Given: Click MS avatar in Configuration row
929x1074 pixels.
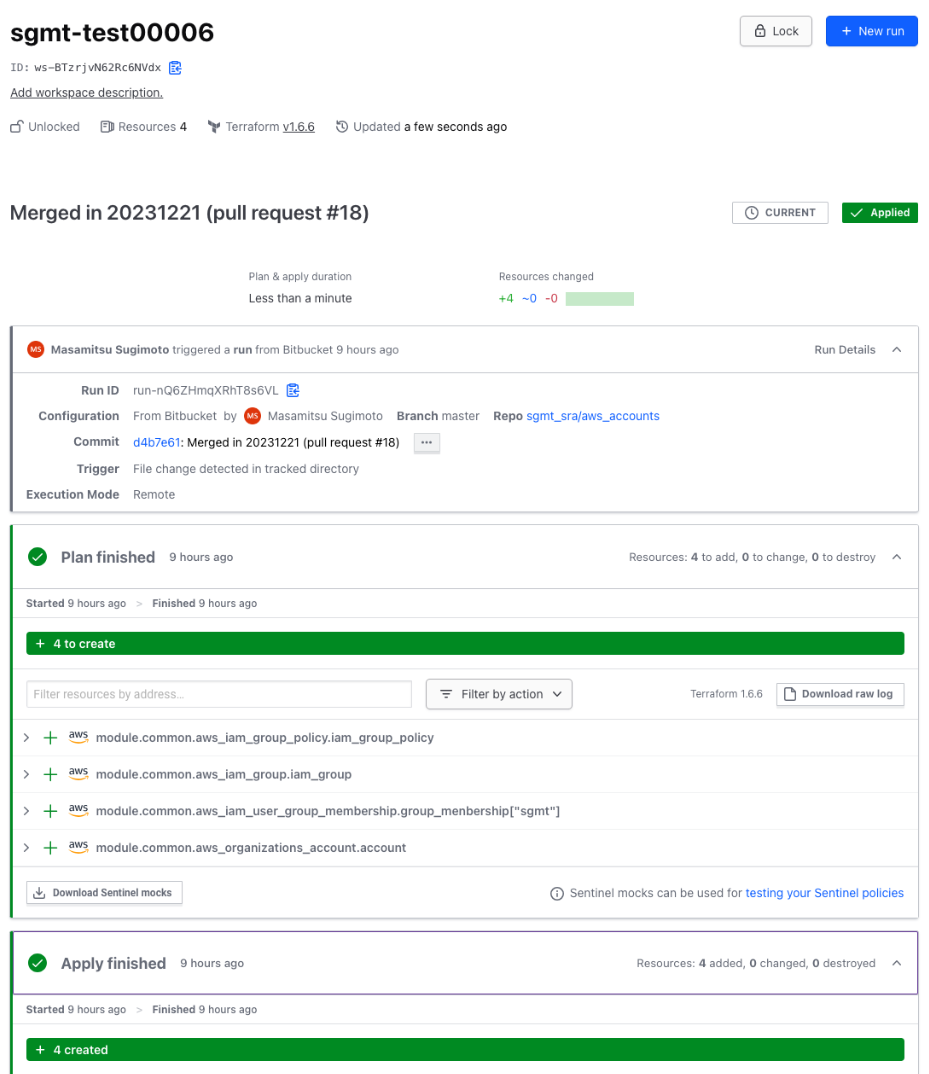Looking at the screenshot, I should [253, 416].
